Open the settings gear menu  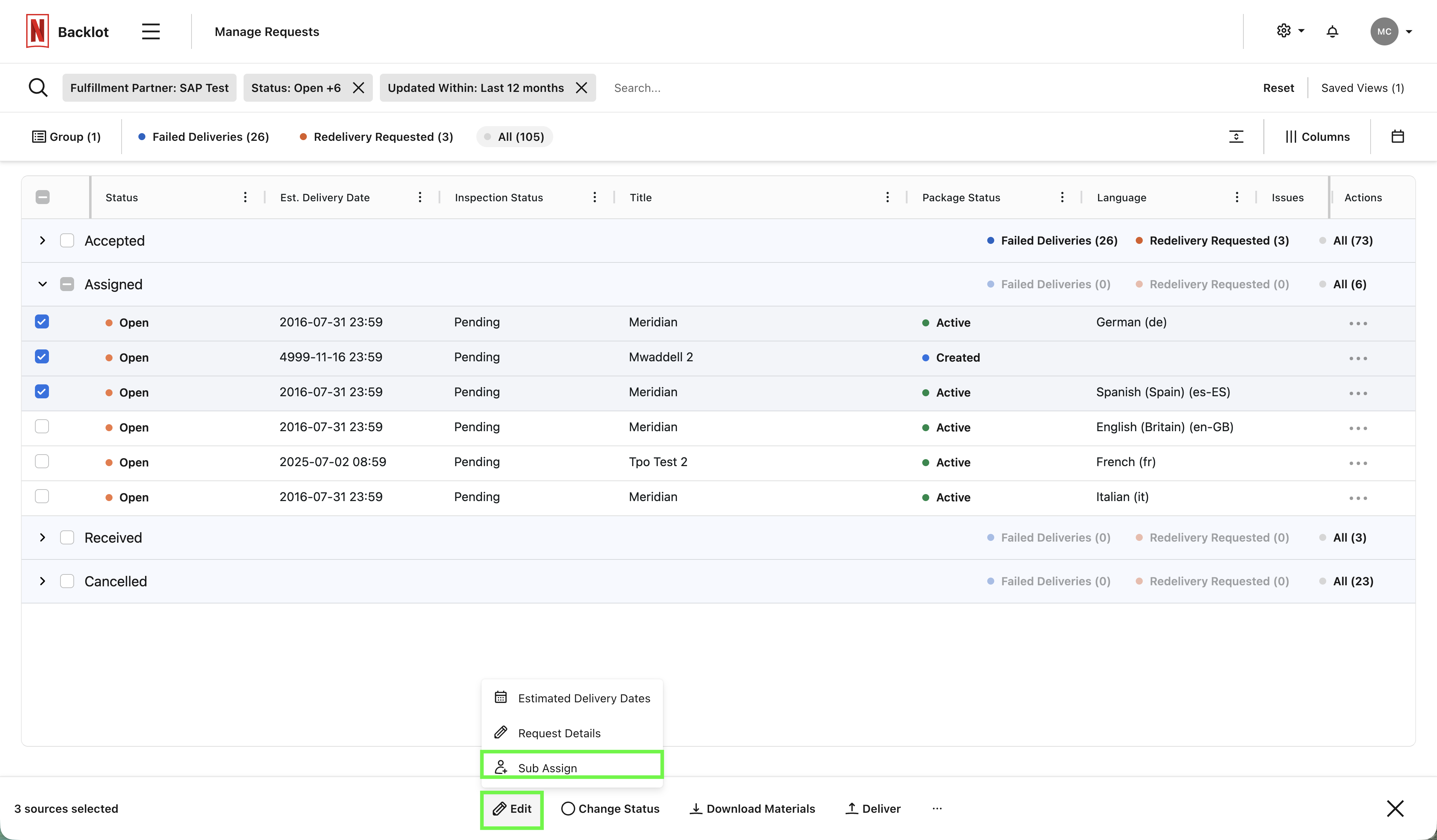click(1284, 31)
